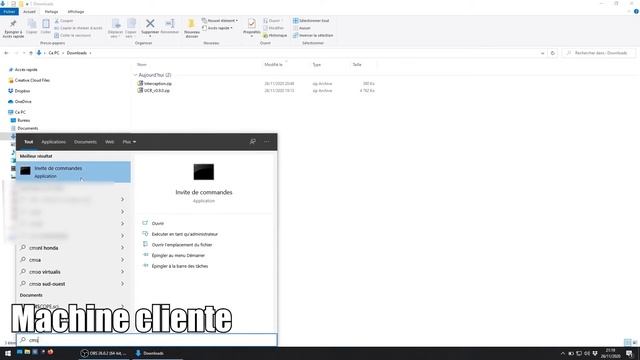This screenshot has width=640, height=360.
Task: Click Ouvrir in the ribbon
Action: coord(272,21)
